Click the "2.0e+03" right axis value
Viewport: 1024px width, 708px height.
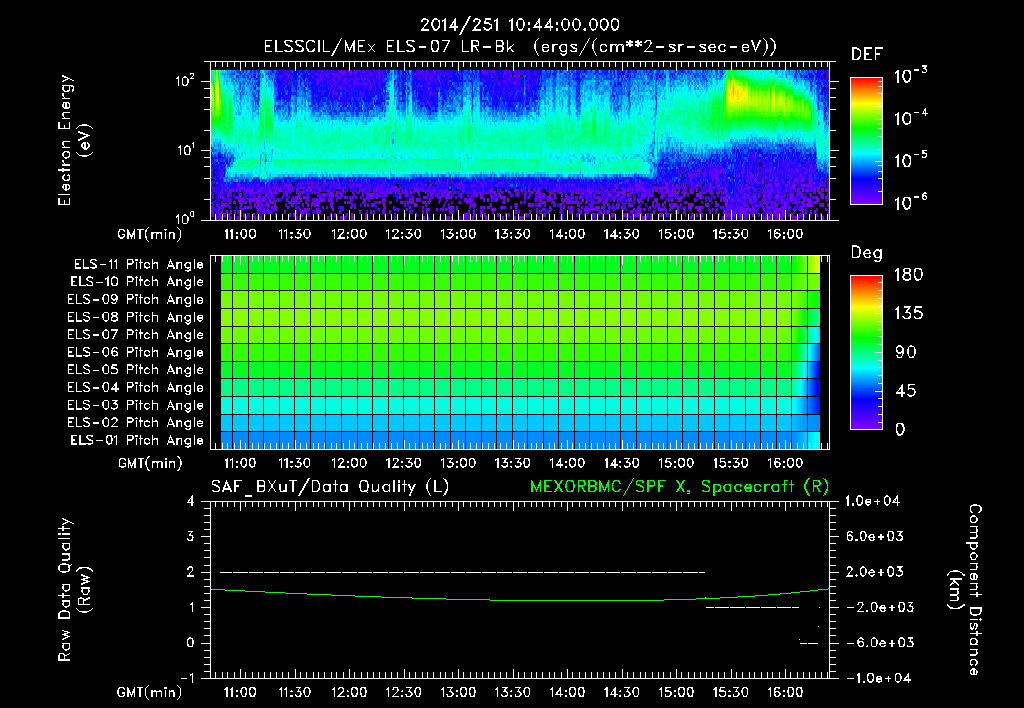[876, 571]
